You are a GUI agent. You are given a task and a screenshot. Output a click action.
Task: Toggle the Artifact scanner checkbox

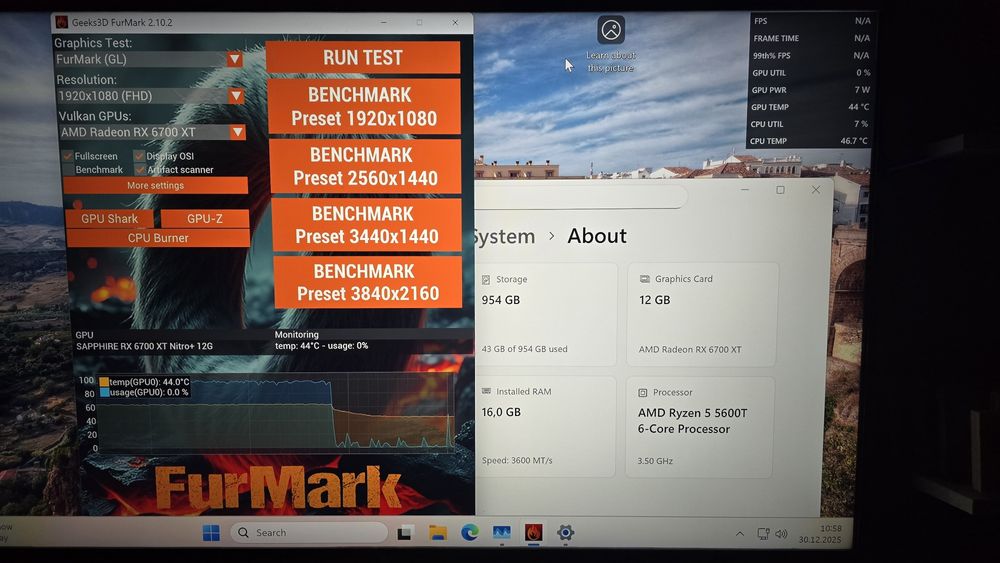point(140,170)
